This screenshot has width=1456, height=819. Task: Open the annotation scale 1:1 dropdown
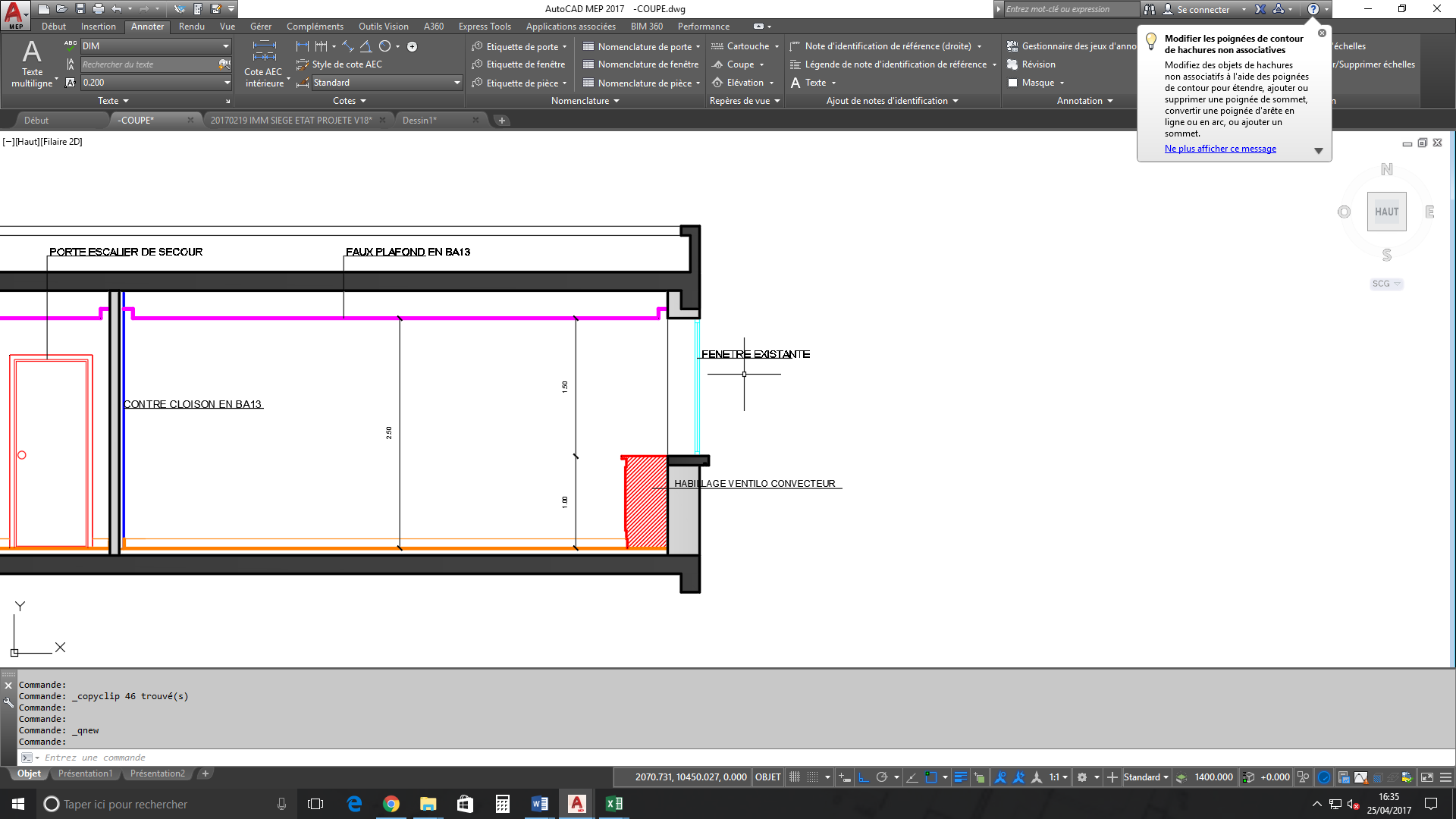[1059, 777]
